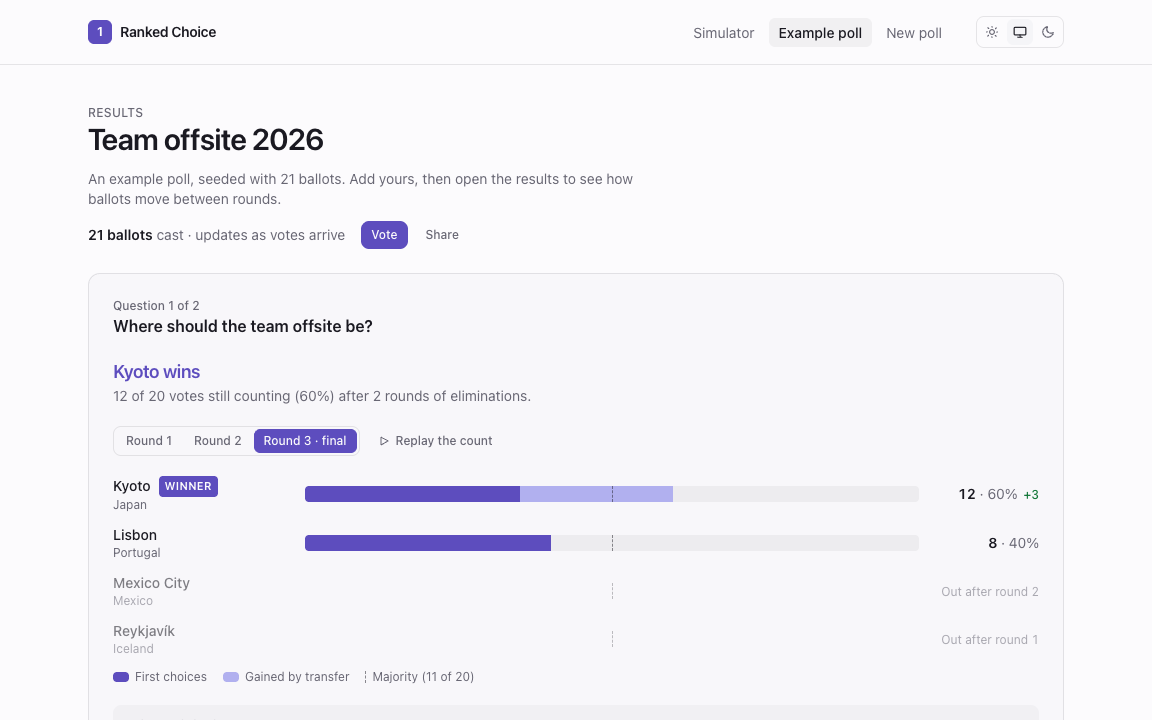Click the Kyoto candidate name
The width and height of the screenshot is (1152, 720).
132,486
